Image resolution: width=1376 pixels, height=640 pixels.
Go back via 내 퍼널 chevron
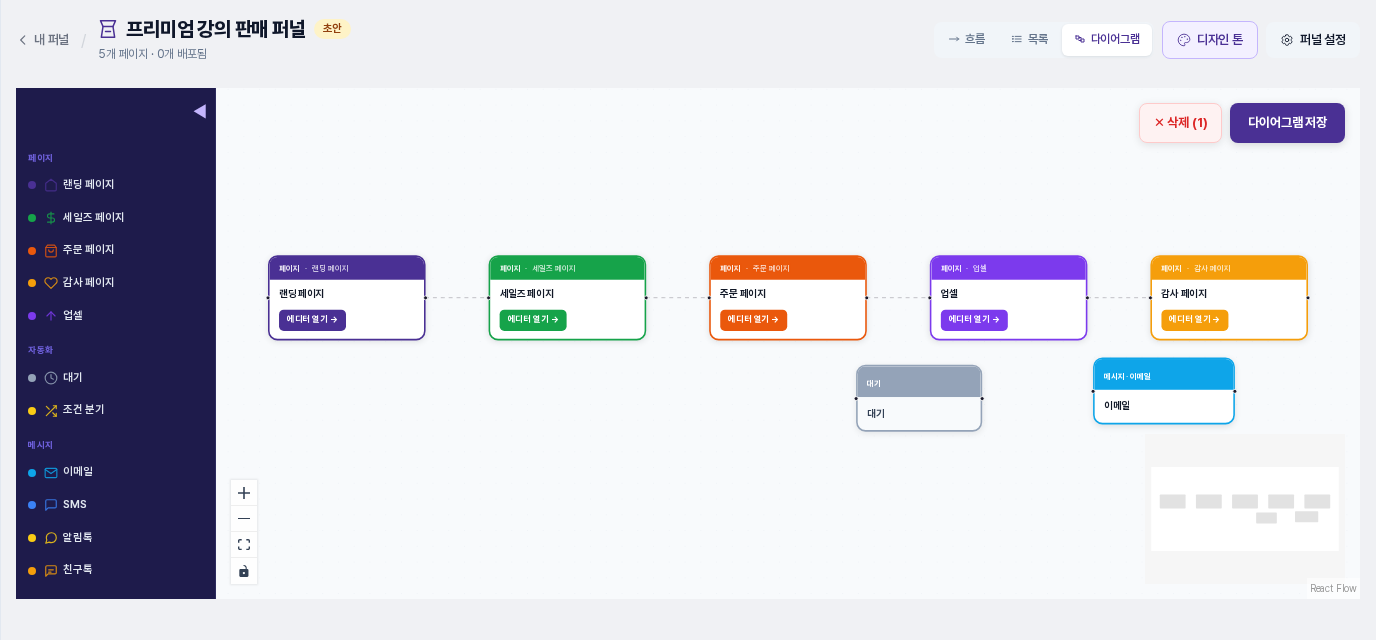click(x=23, y=40)
